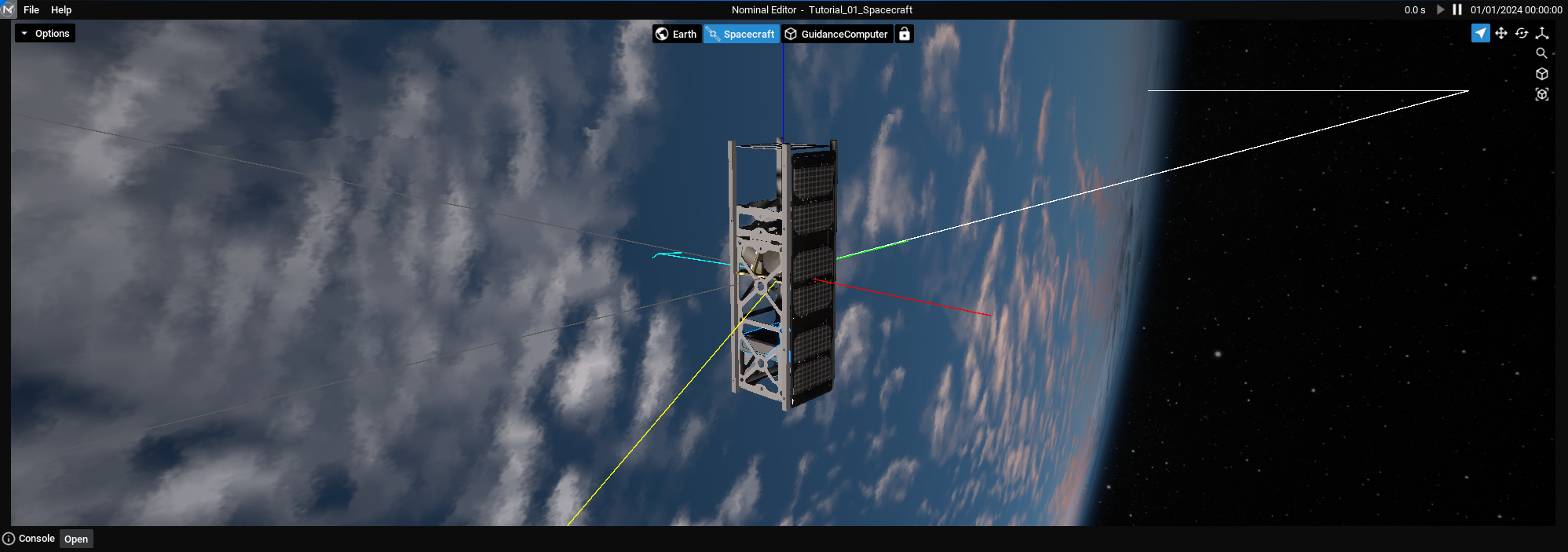
Task: Select the navigate arrow tool
Action: (1480, 33)
